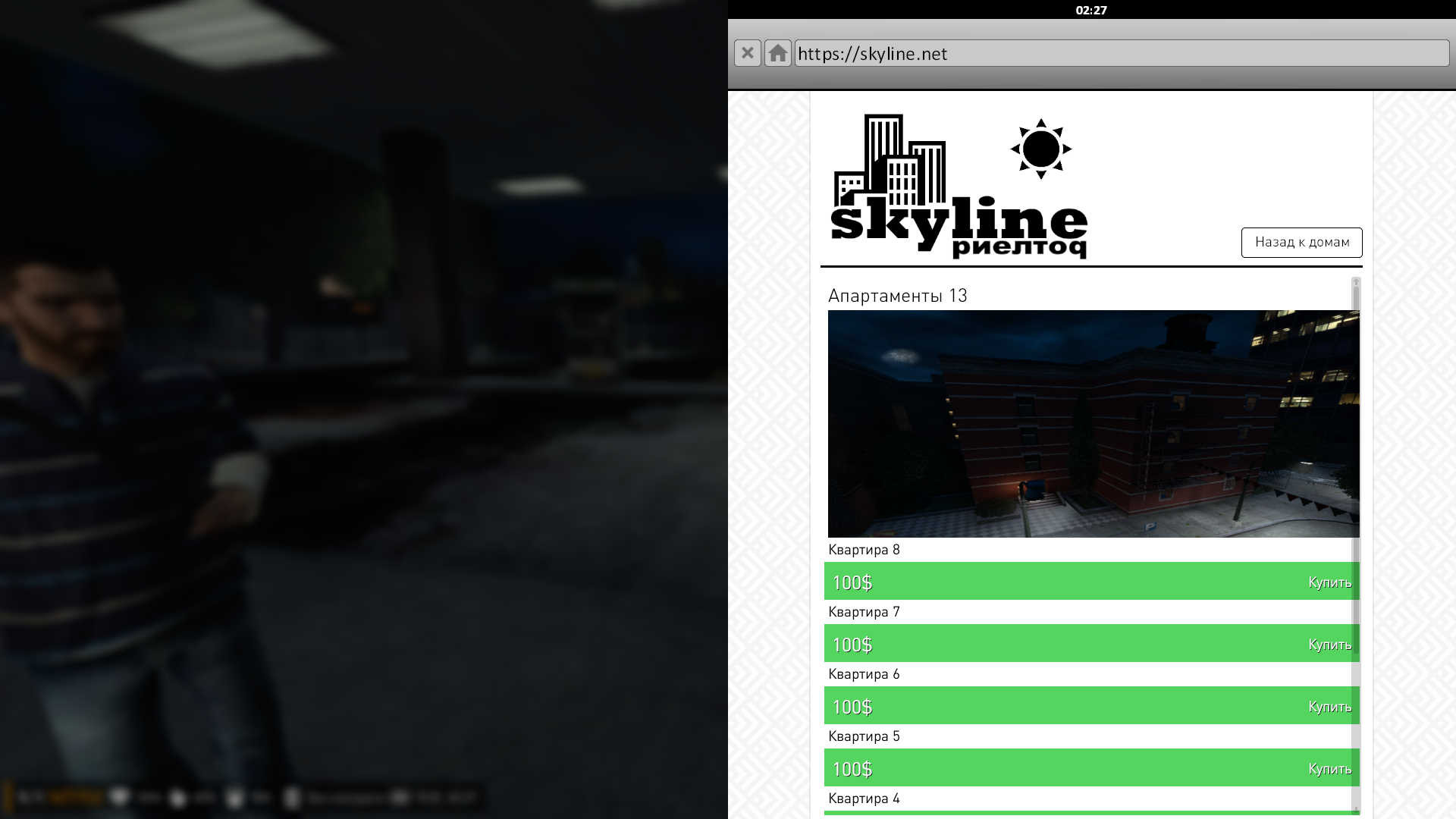This screenshot has height=819, width=1456.
Task: Click the 100$ price of Квартира 8
Action: pyautogui.click(x=852, y=582)
